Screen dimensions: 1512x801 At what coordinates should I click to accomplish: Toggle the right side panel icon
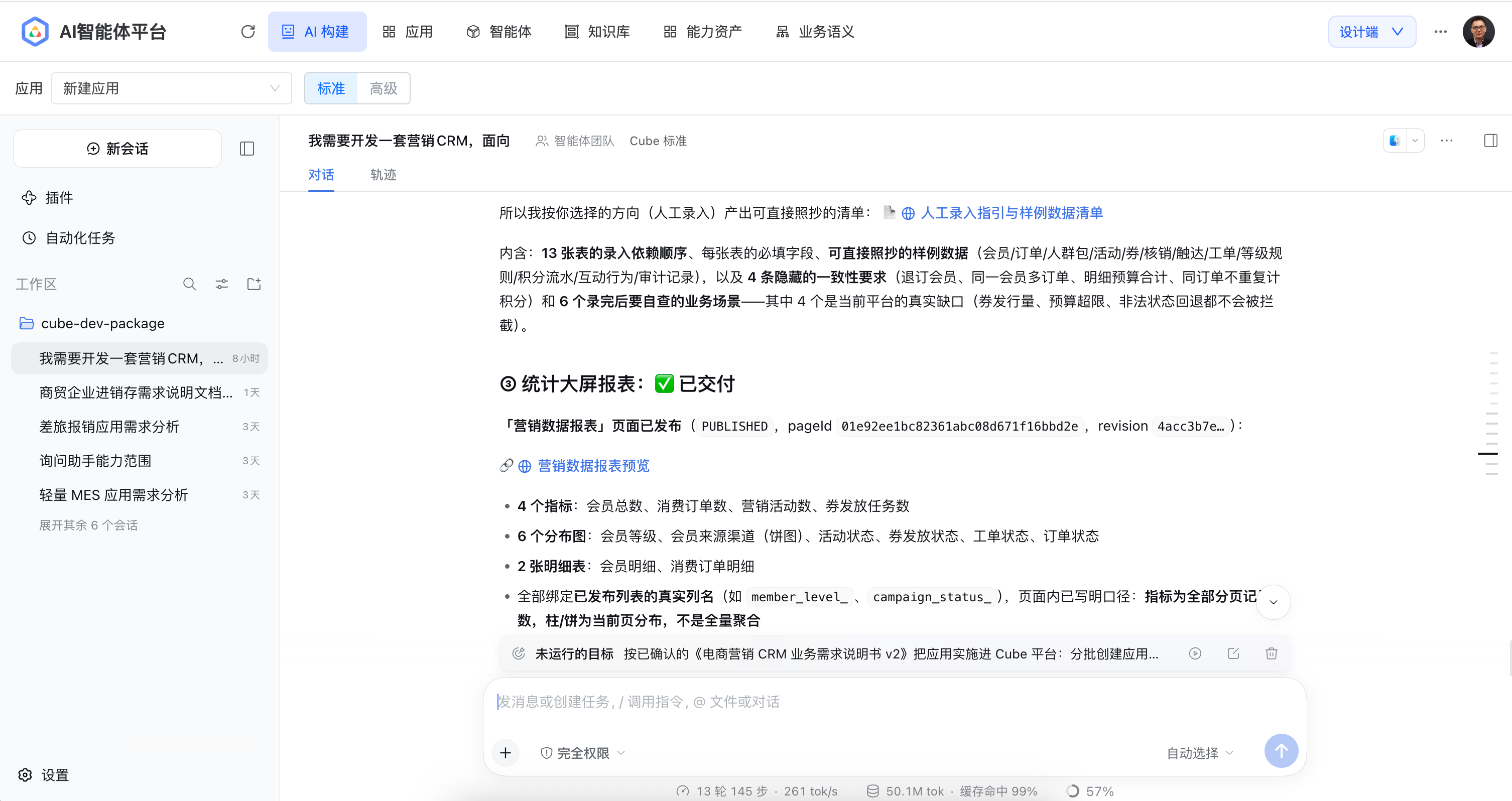tap(1491, 141)
